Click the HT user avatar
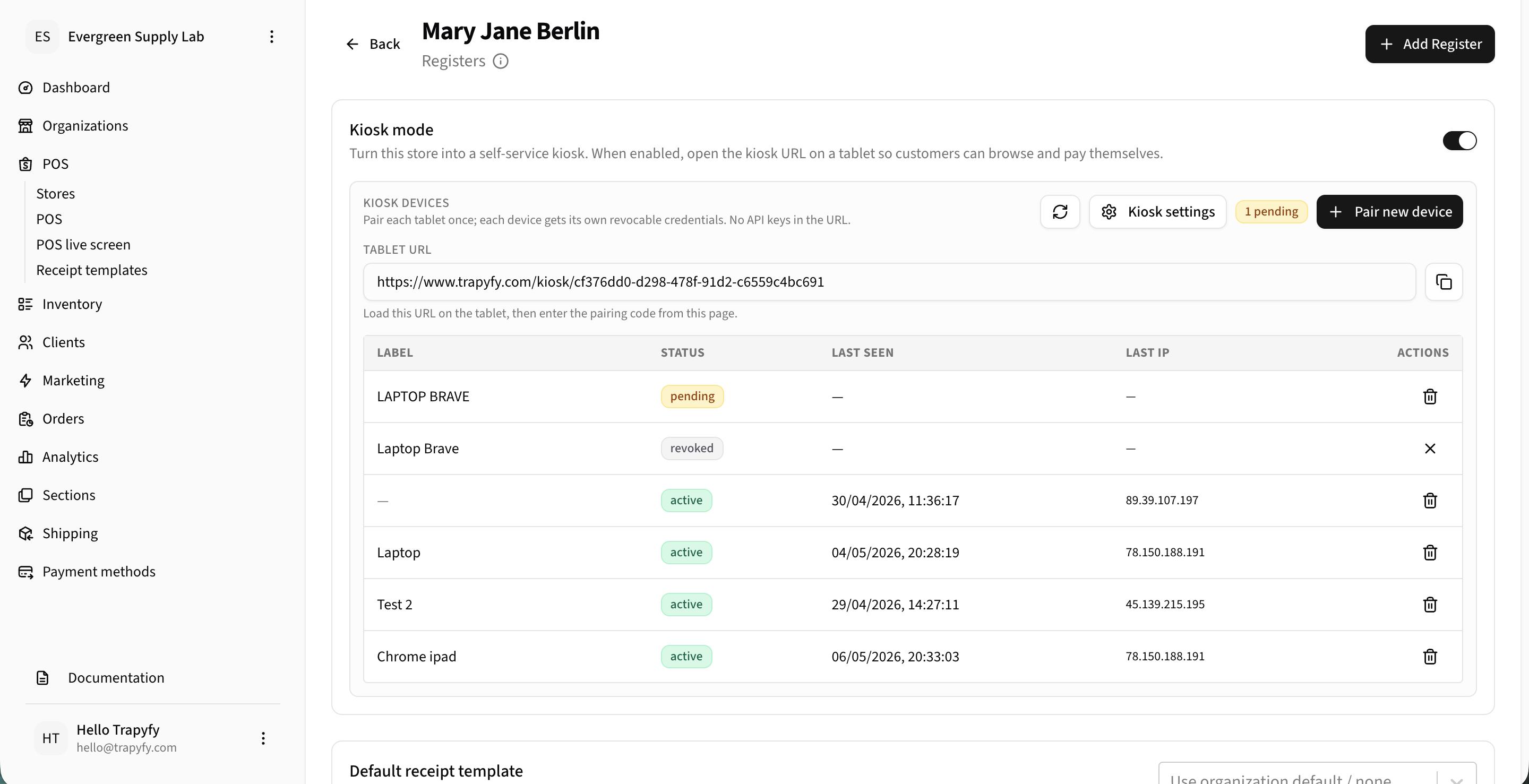Viewport: 1529px width, 784px height. tap(50, 738)
